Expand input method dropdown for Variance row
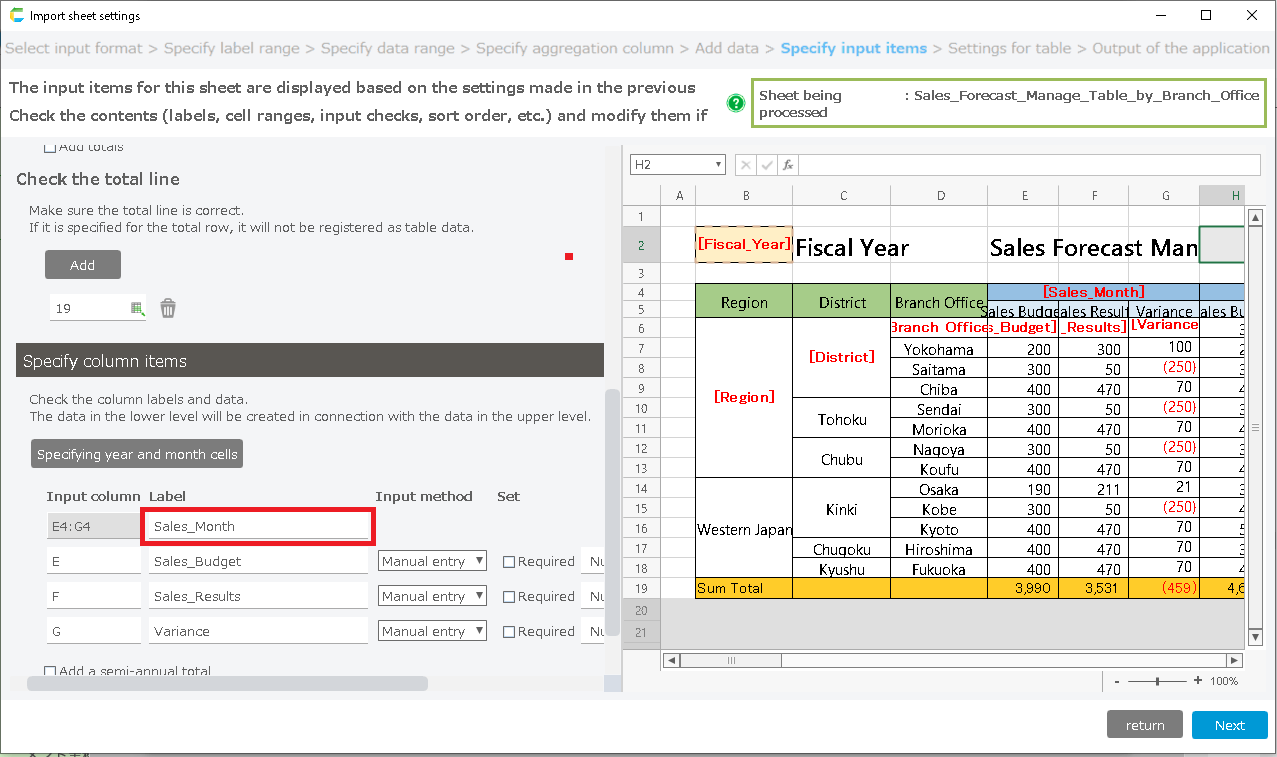1277x757 pixels. (432, 631)
